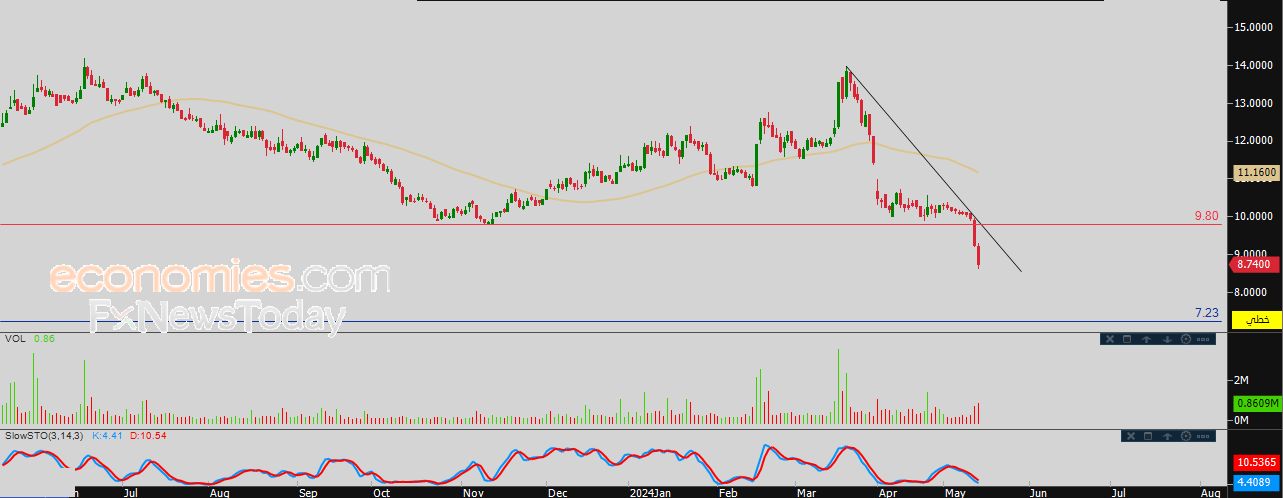
Task: Click the green volume tag 0.8609M
Action: click(x=1257, y=403)
